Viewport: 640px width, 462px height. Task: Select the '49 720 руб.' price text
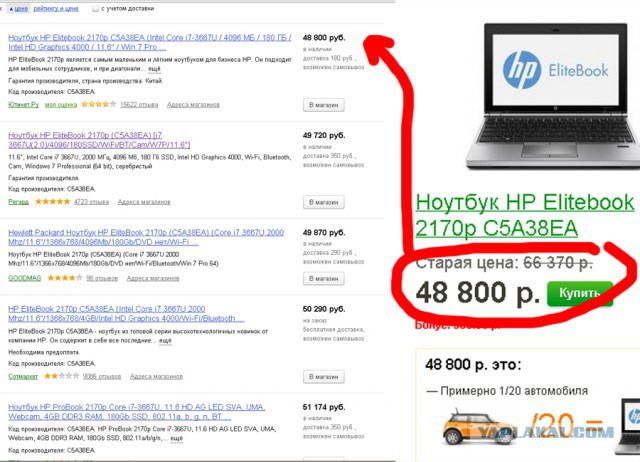pyautogui.click(x=324, y=135)
